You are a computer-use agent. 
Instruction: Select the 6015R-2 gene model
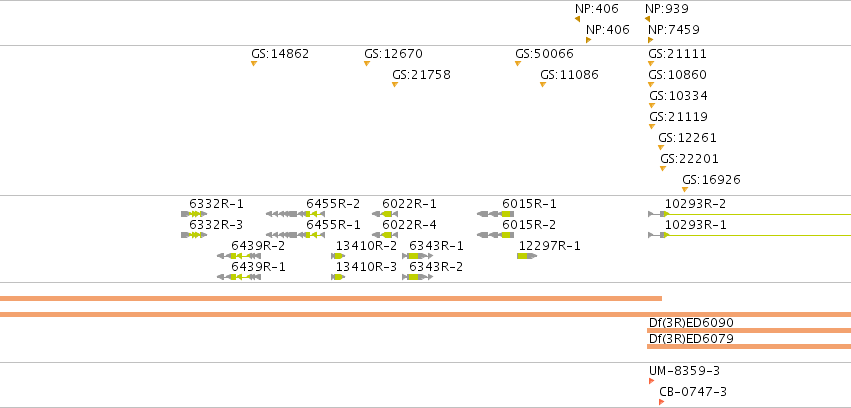496,235
